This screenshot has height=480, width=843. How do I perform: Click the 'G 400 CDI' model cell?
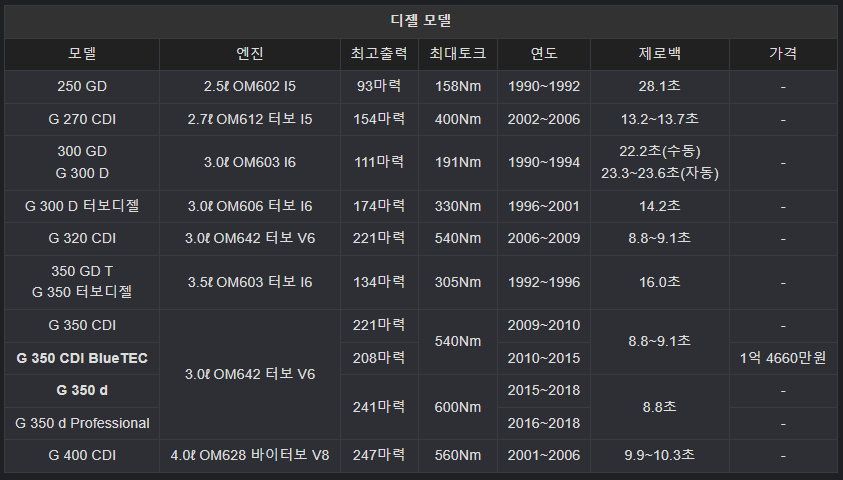click(x=82, y=456)
